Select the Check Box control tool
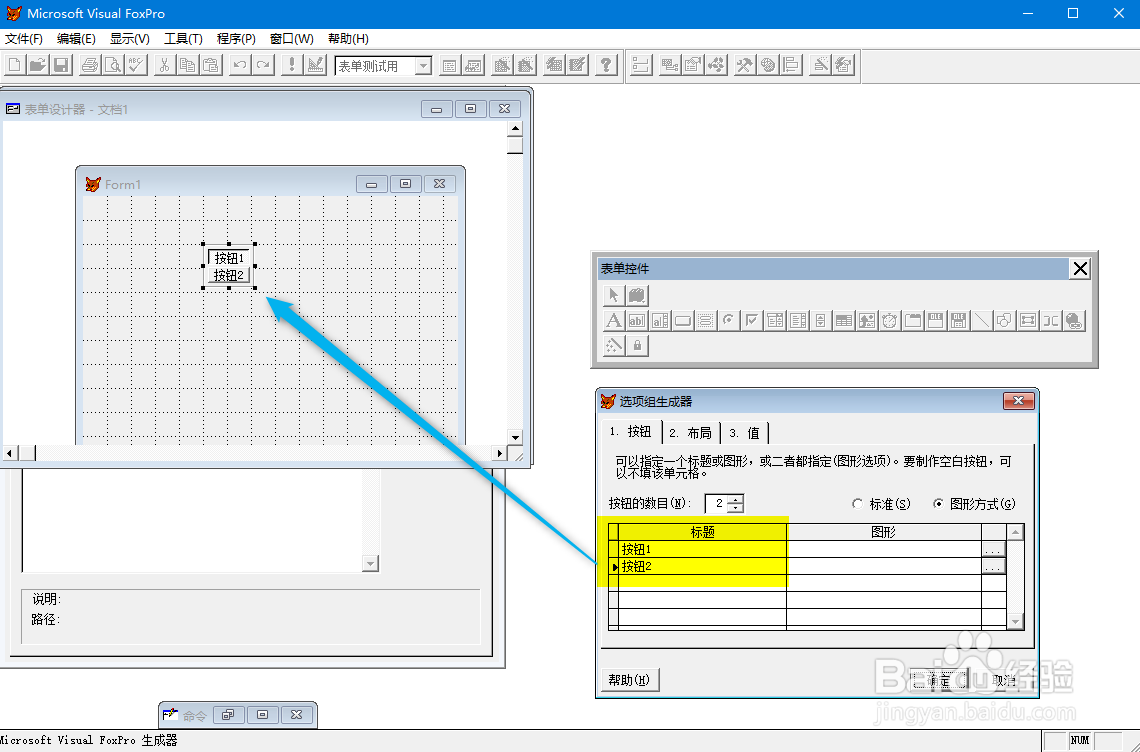The width and height of the screenshot is (1140, 752). pos(752,321)
